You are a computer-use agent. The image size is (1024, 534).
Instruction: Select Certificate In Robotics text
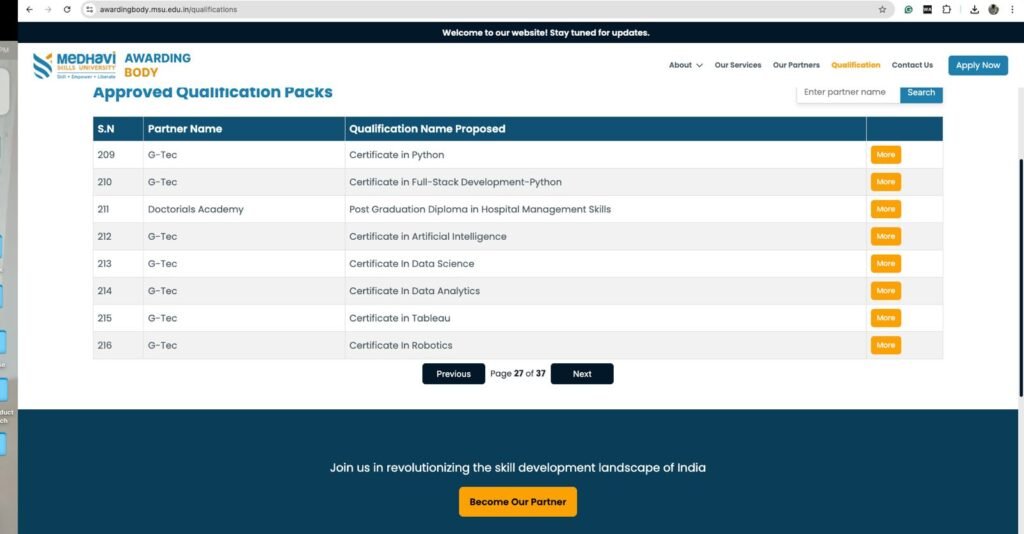400,345
